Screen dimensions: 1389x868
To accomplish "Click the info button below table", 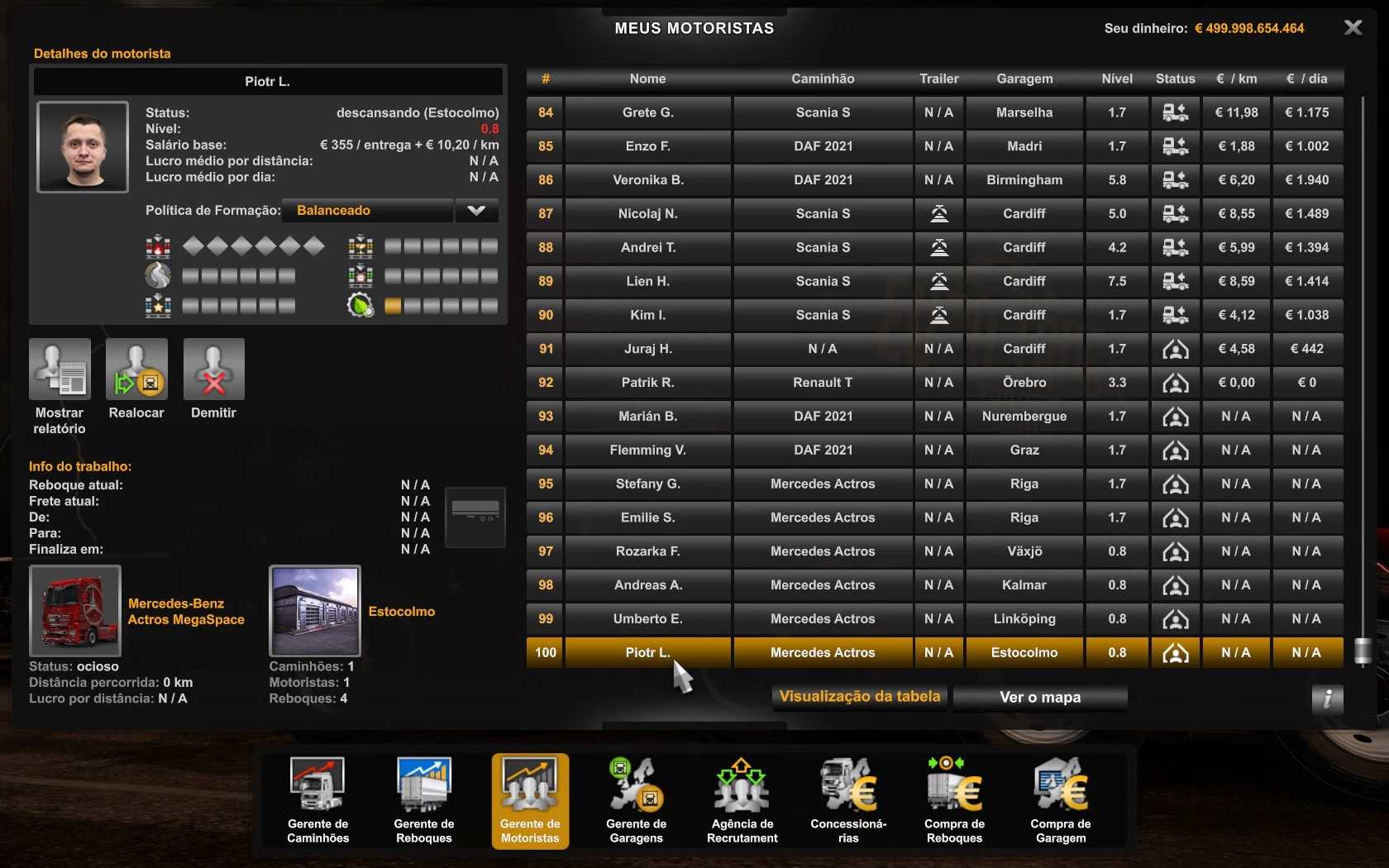I will pyautogui.click(x=1326, y=699).
